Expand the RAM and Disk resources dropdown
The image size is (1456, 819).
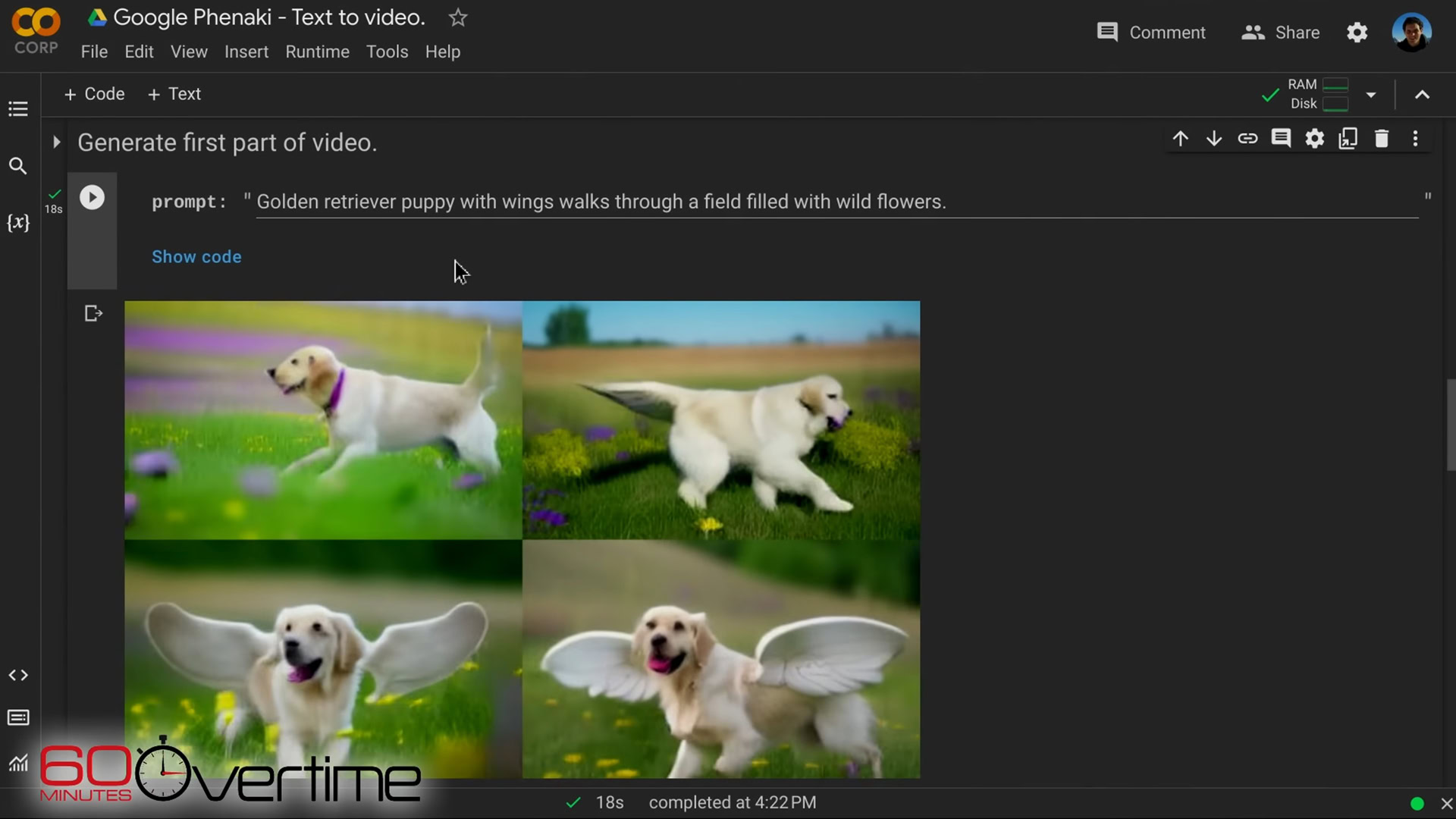pyautogui.click(x=1371, y=94)
